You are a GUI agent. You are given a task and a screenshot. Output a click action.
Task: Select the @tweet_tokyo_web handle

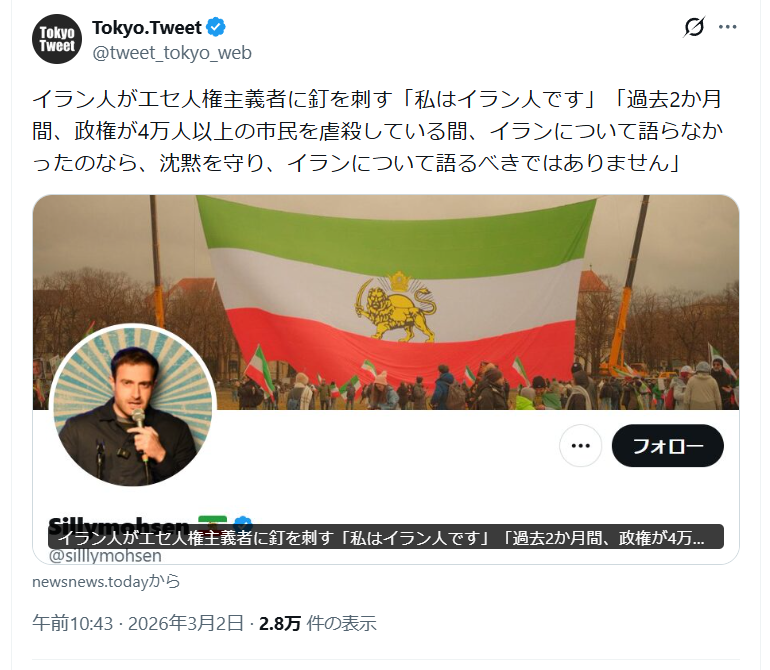(x=172, y=53)
